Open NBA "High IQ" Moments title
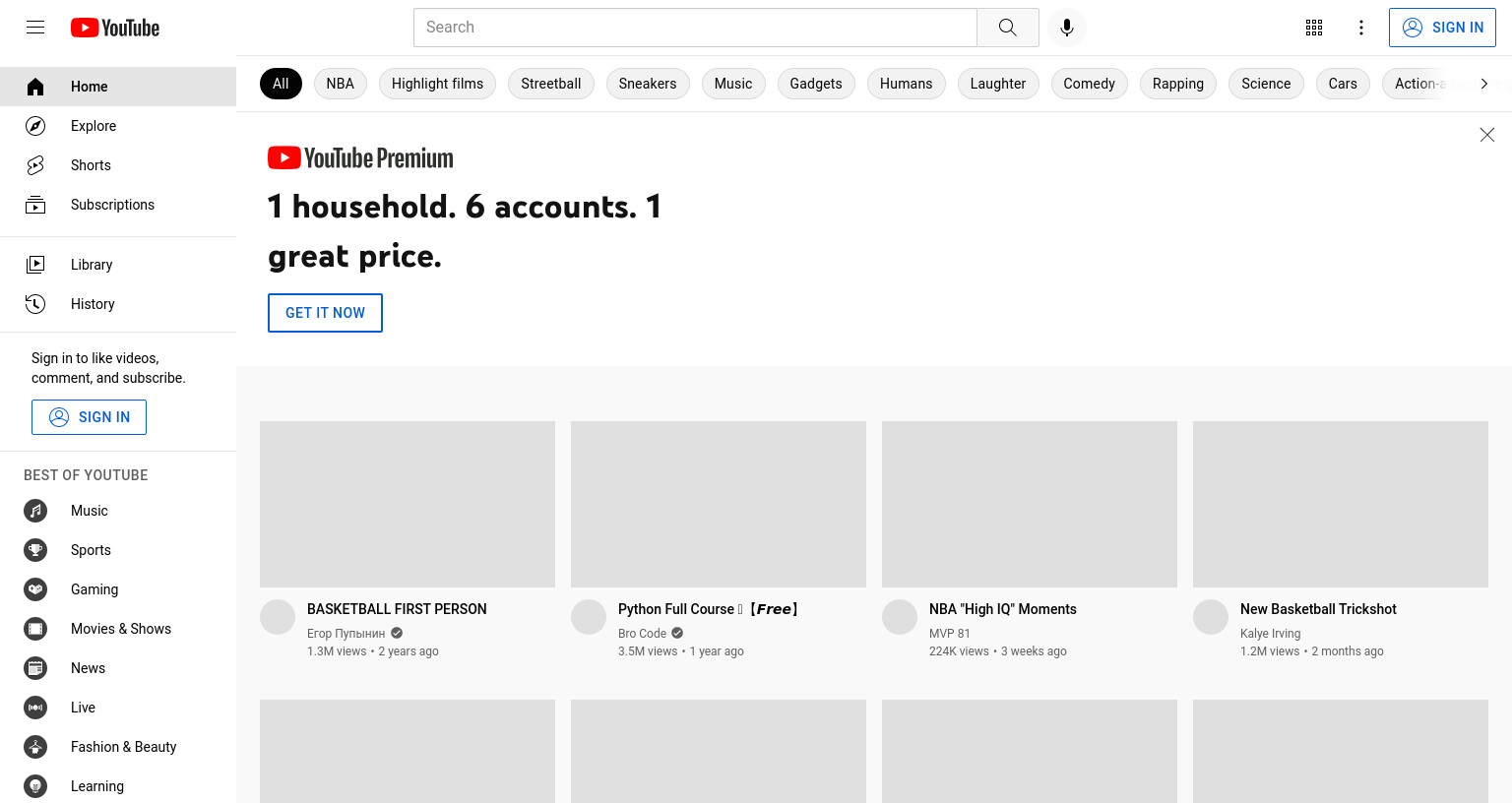Screen dimensions: 1512x803 click(1003, 609)
